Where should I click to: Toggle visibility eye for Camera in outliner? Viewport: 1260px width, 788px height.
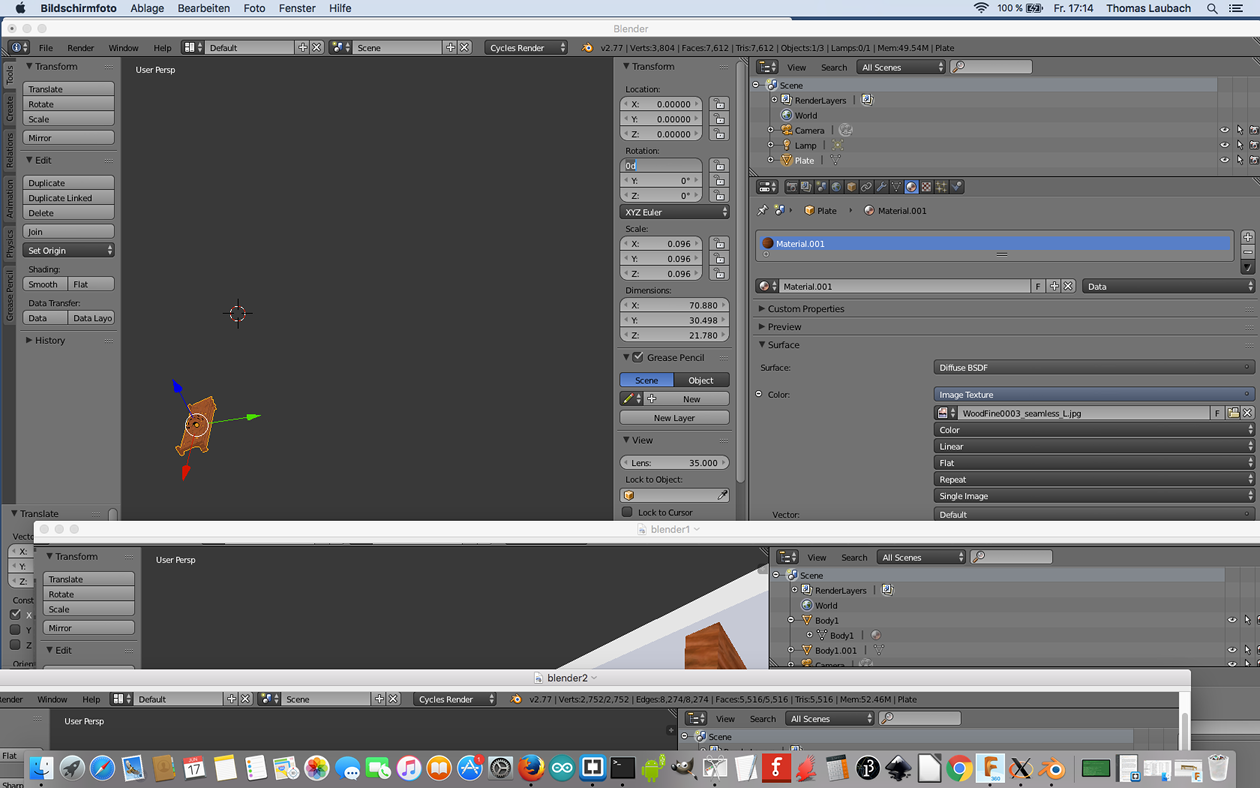tap(1224, 130)
